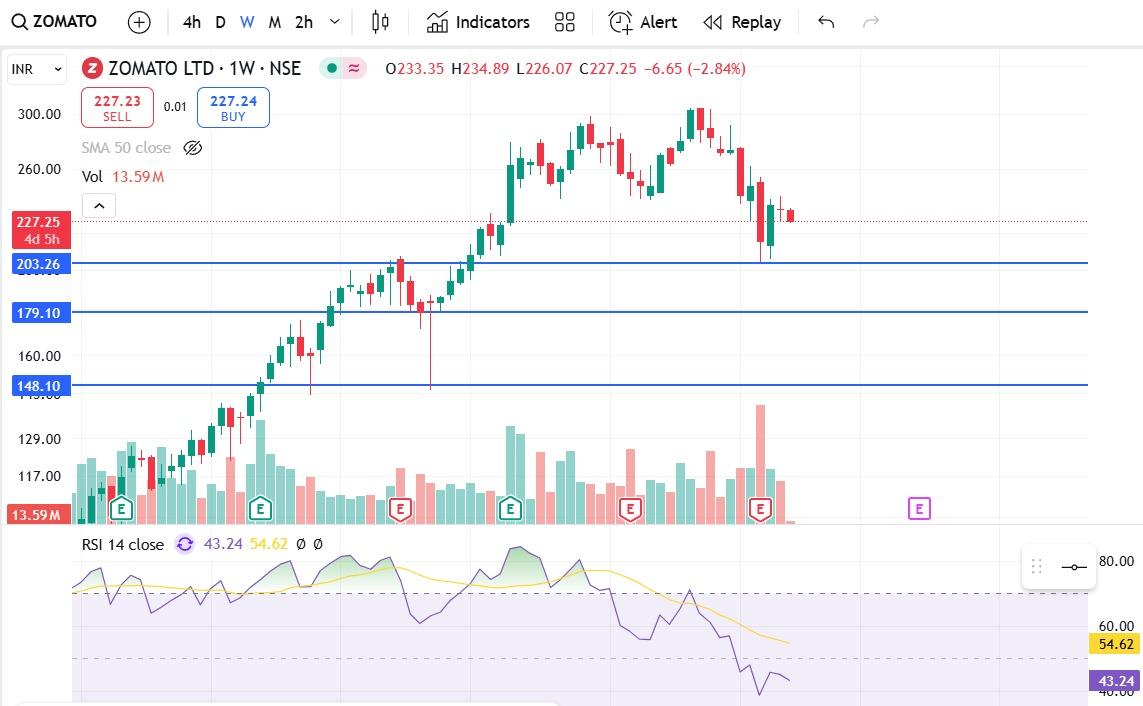Open the timeframe dropdown chevron
Image resolution: width=1143 pixels, height=706 pixels.
coord(335,22)
